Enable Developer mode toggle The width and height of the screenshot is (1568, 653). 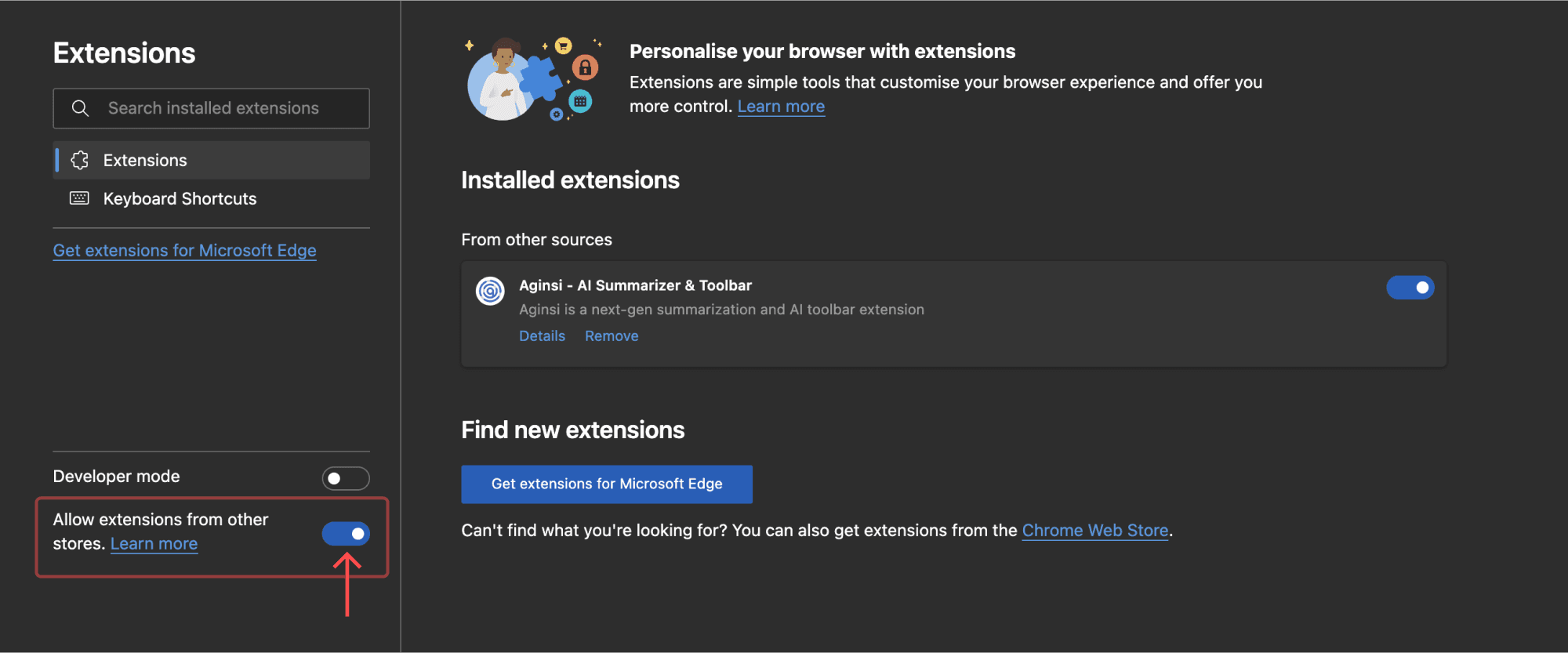coord(346,478)
